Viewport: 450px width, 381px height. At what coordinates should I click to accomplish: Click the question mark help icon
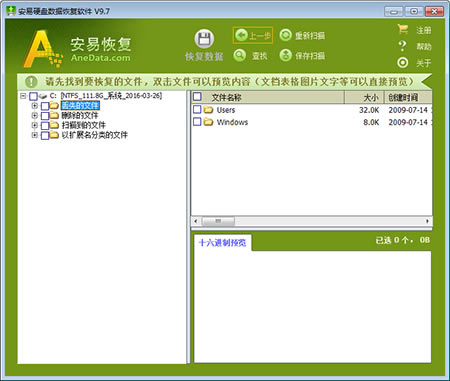pos(403,46)
